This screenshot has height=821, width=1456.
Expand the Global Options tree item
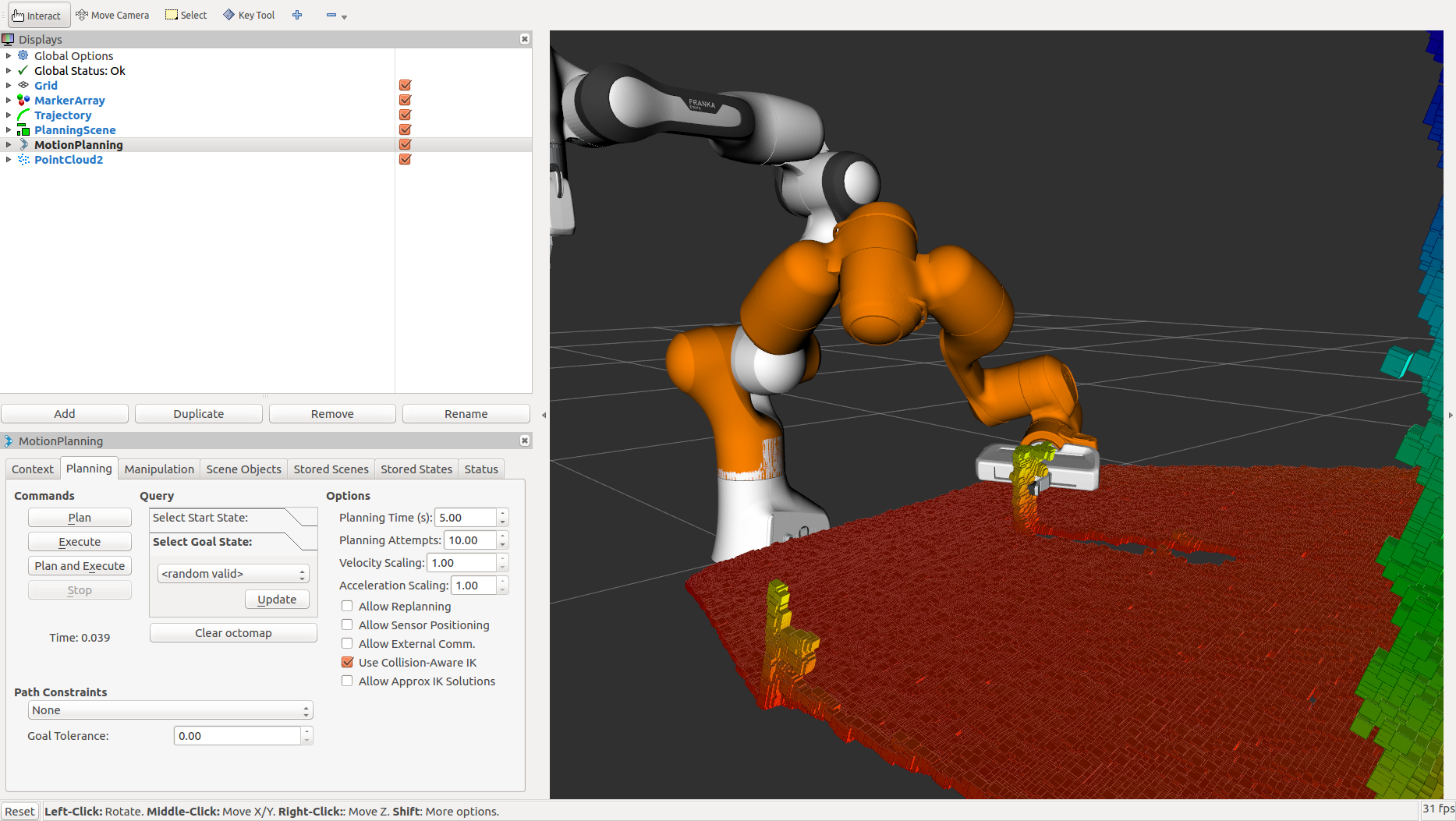click(8, 55)
